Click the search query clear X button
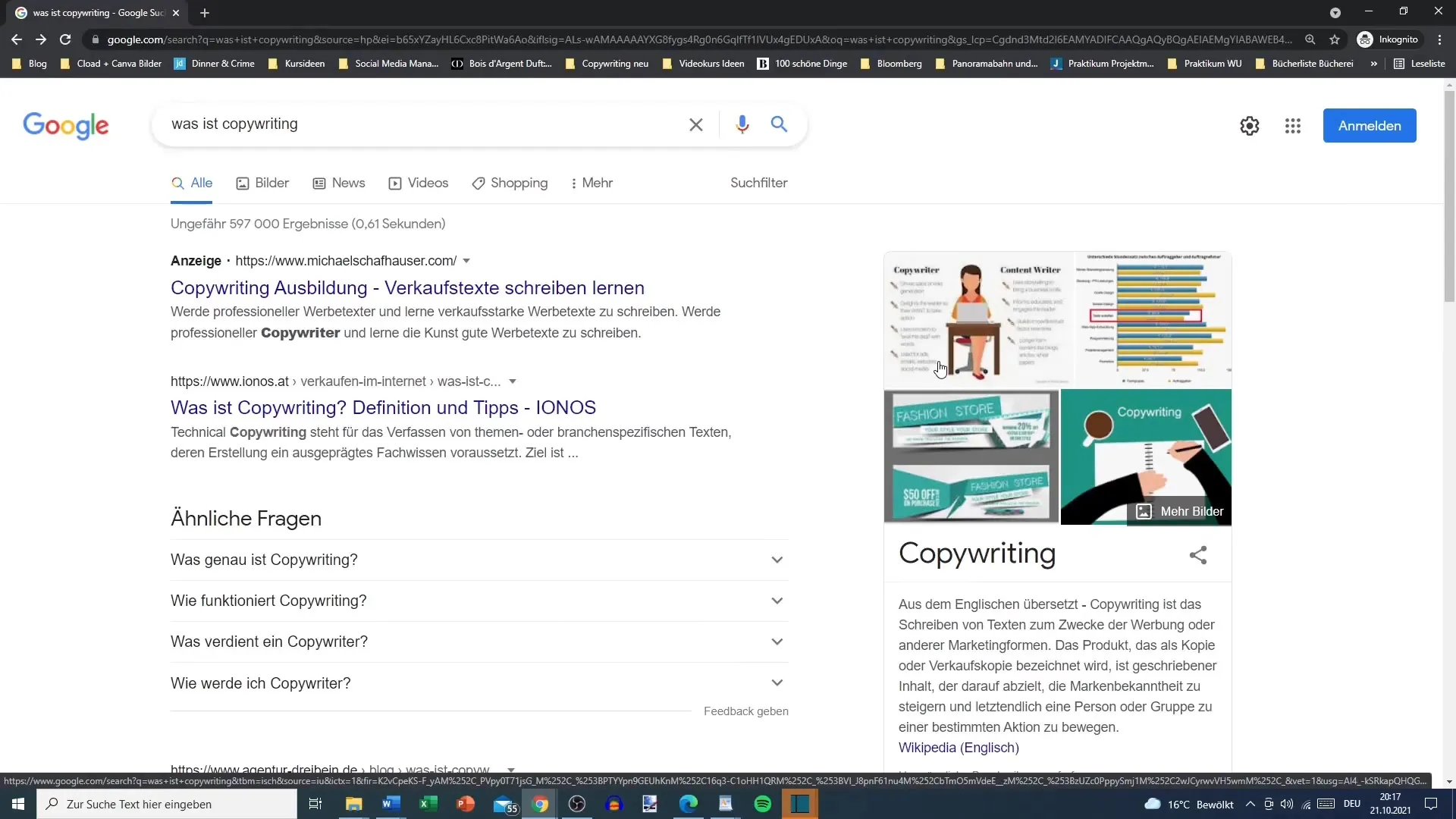Screen dimensions: 1456x819 tap(697, 124)
